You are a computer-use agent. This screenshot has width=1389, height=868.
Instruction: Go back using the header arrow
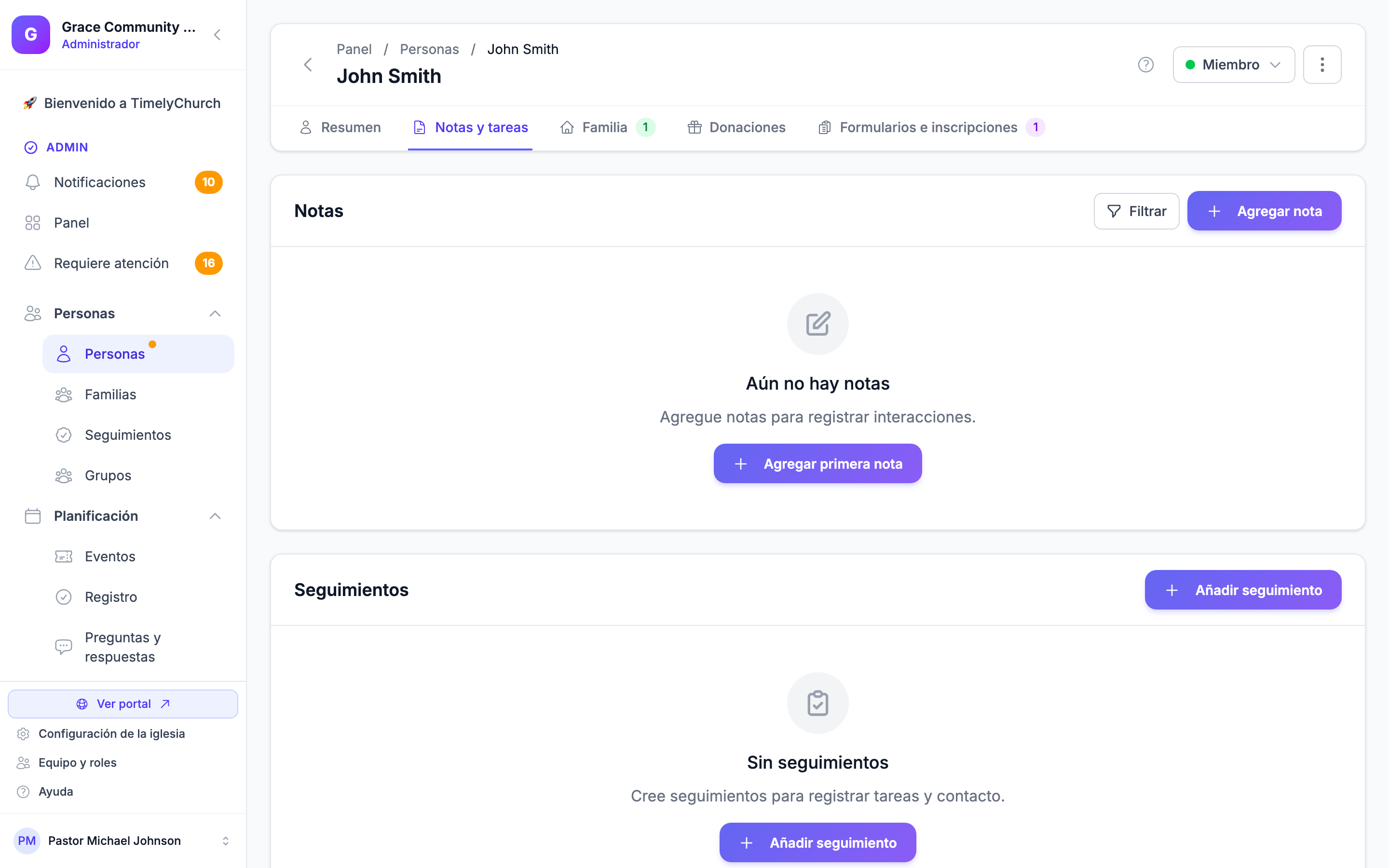(308, 64)
